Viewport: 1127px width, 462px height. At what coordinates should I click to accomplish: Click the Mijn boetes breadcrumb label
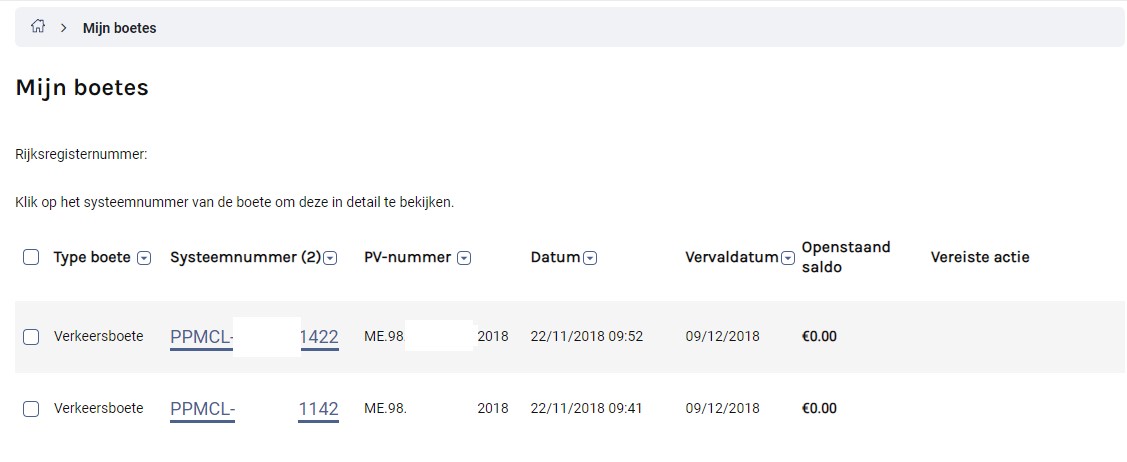click(119, 28)
